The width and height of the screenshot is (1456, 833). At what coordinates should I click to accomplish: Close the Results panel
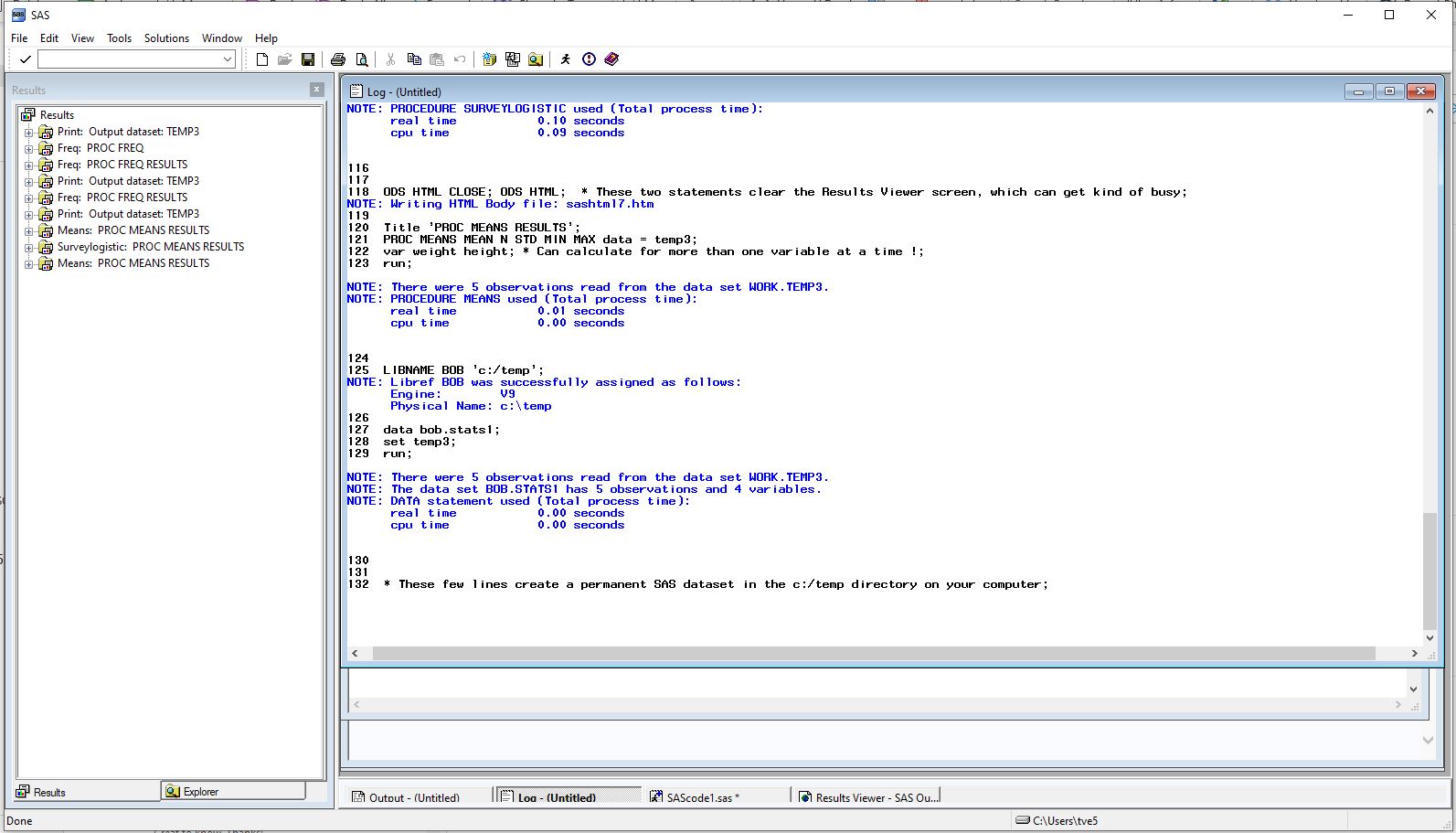click(x=316, y=90)
